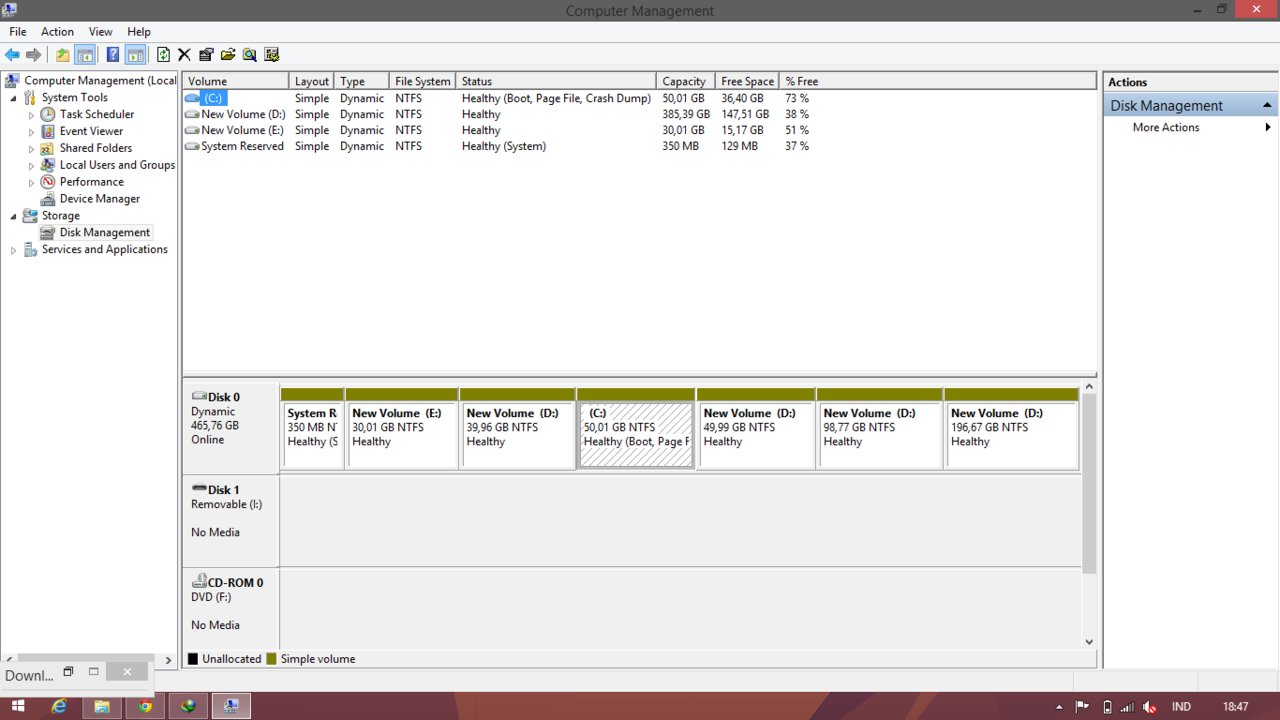Click the Refresh toolbar icon

click(163, 55)
